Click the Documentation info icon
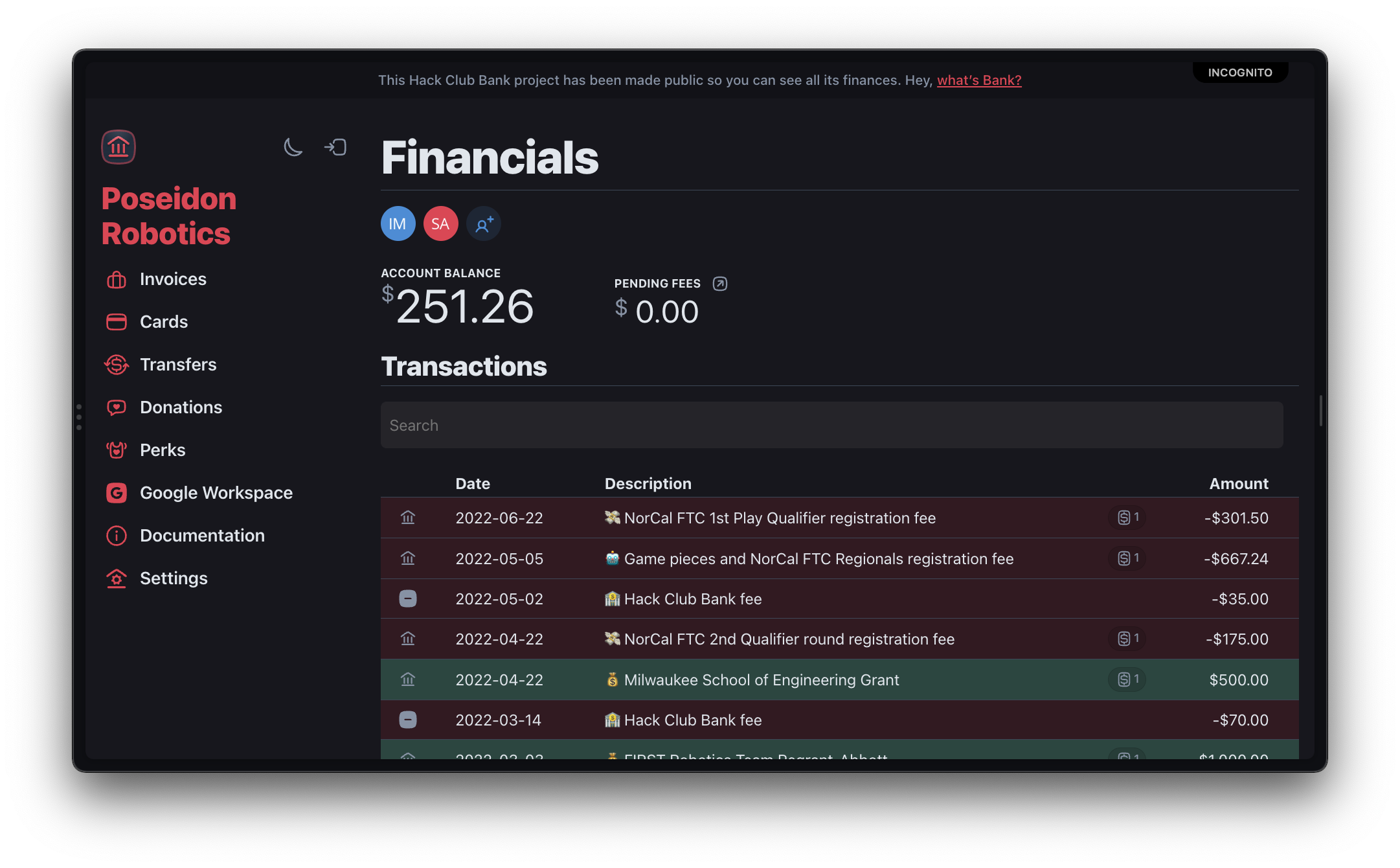Image resolution: width=1400 pixels, height=868 pixels. pyautogui.click(x=117, y=536)
